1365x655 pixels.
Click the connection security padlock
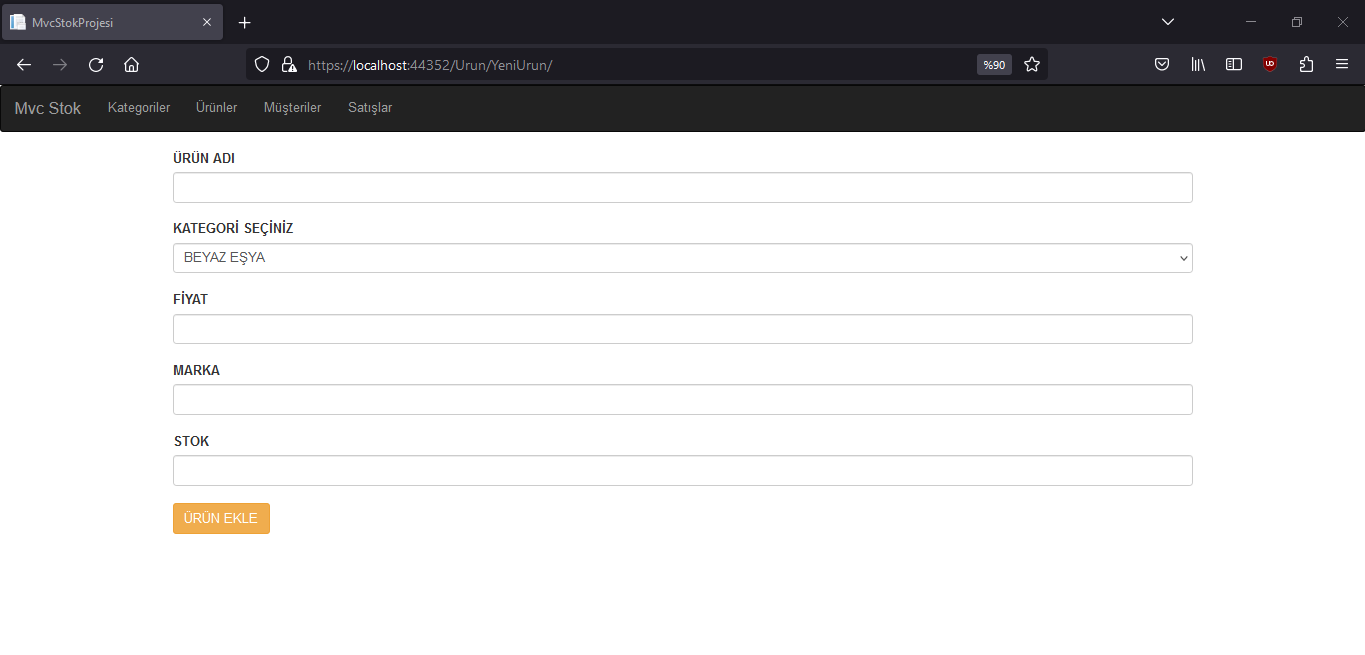pos(289,64)
